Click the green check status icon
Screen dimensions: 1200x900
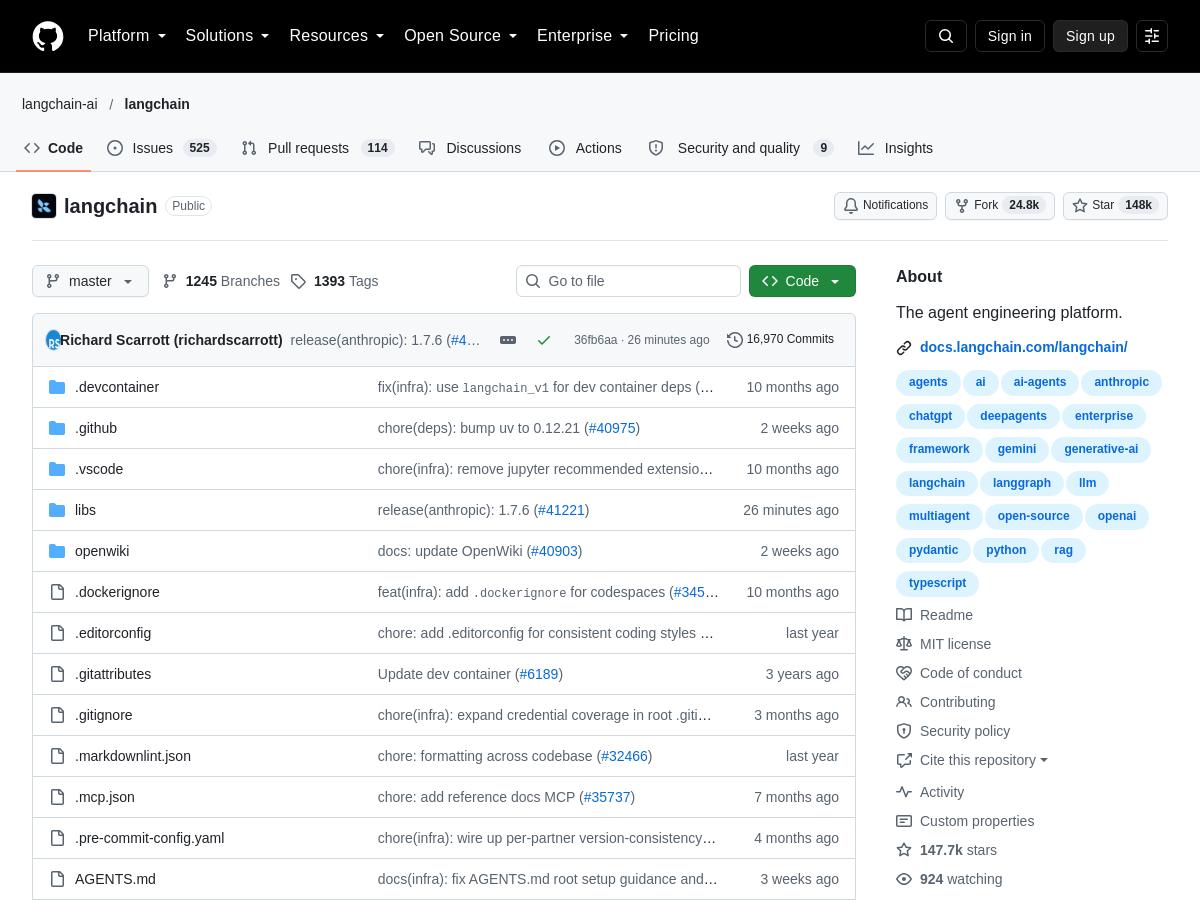[x=544, y=340]
